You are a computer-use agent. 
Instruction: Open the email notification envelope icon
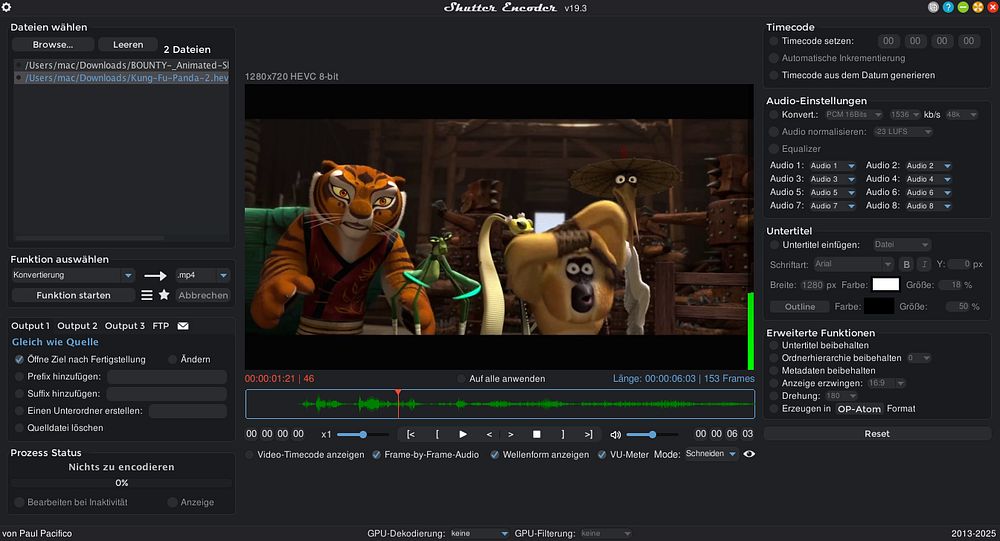pyautogui.click(x=183, y=325)
